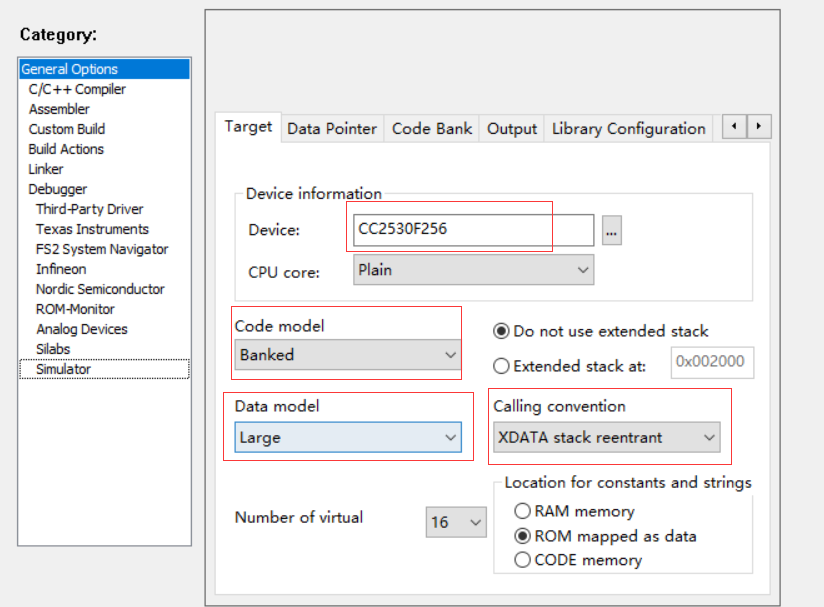Image resolution: width=824 pixels, height=607 pixels.
Task: Click the extended stack address field
Action: (x=712, y=362)
